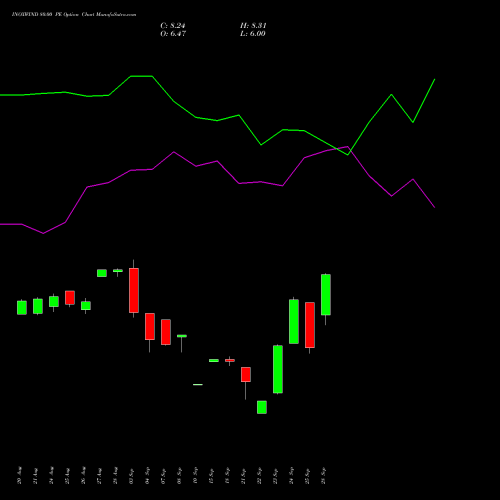Click the 20 Aug date label

tap(19, 476)
